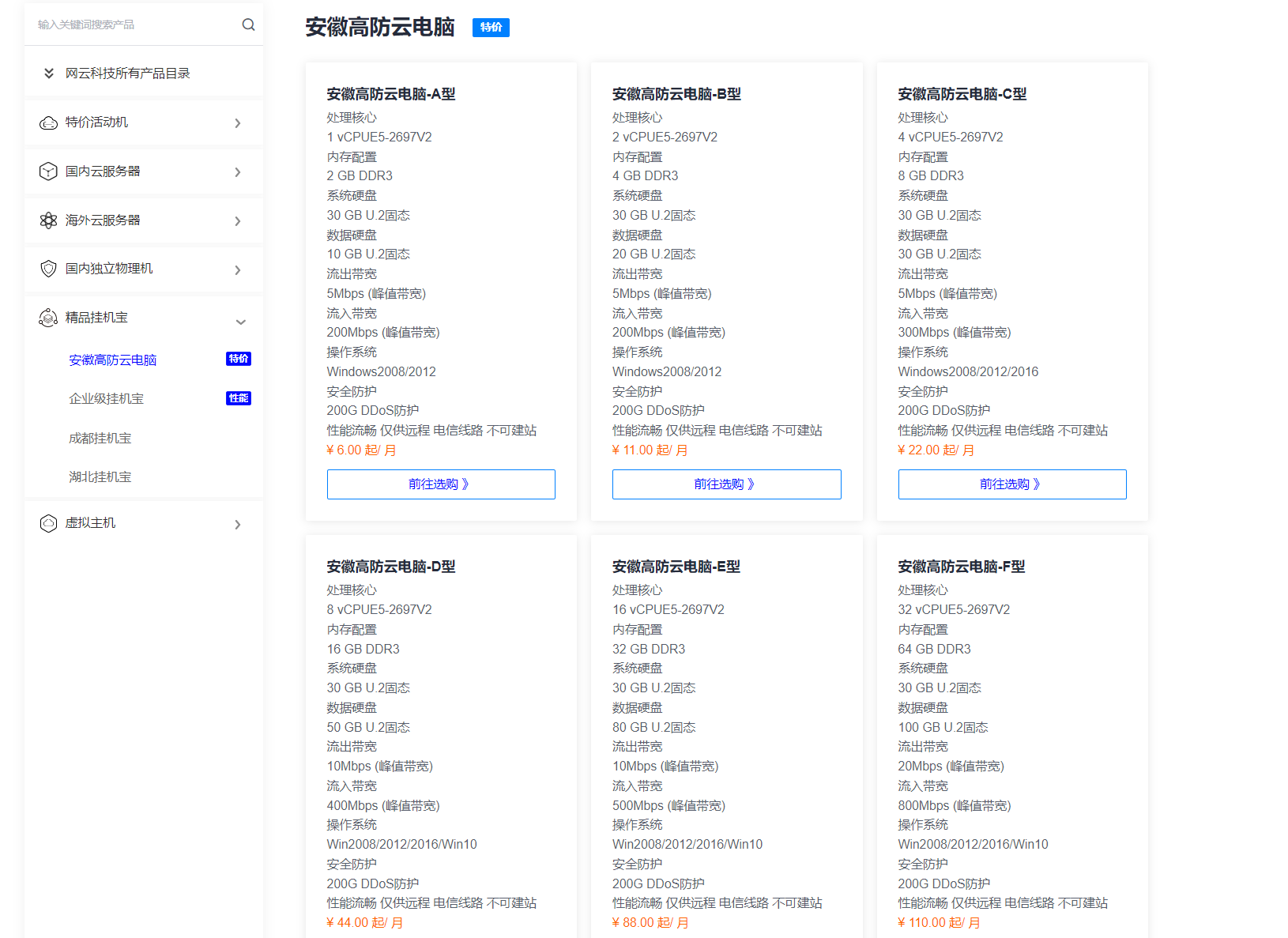This screenshot has width=1288, height=938.
Task: Click 前往选购 button for C型
Action: (1012, 484)
